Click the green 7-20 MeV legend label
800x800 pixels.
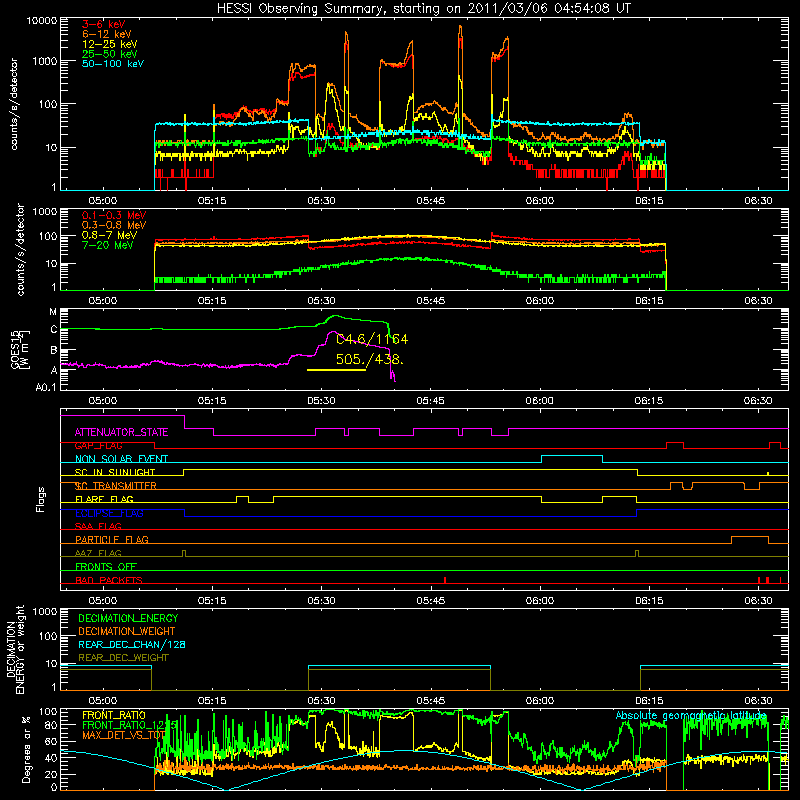click(108, 245)
